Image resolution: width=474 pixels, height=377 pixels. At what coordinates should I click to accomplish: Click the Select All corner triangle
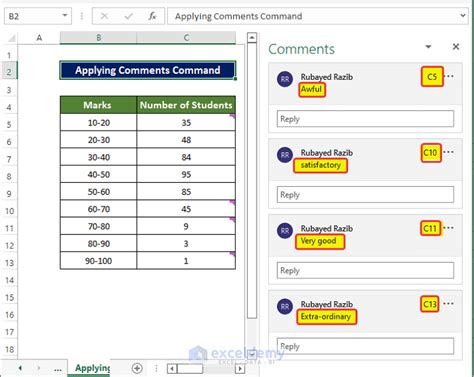pyautogui.click(x=11, y=38)
